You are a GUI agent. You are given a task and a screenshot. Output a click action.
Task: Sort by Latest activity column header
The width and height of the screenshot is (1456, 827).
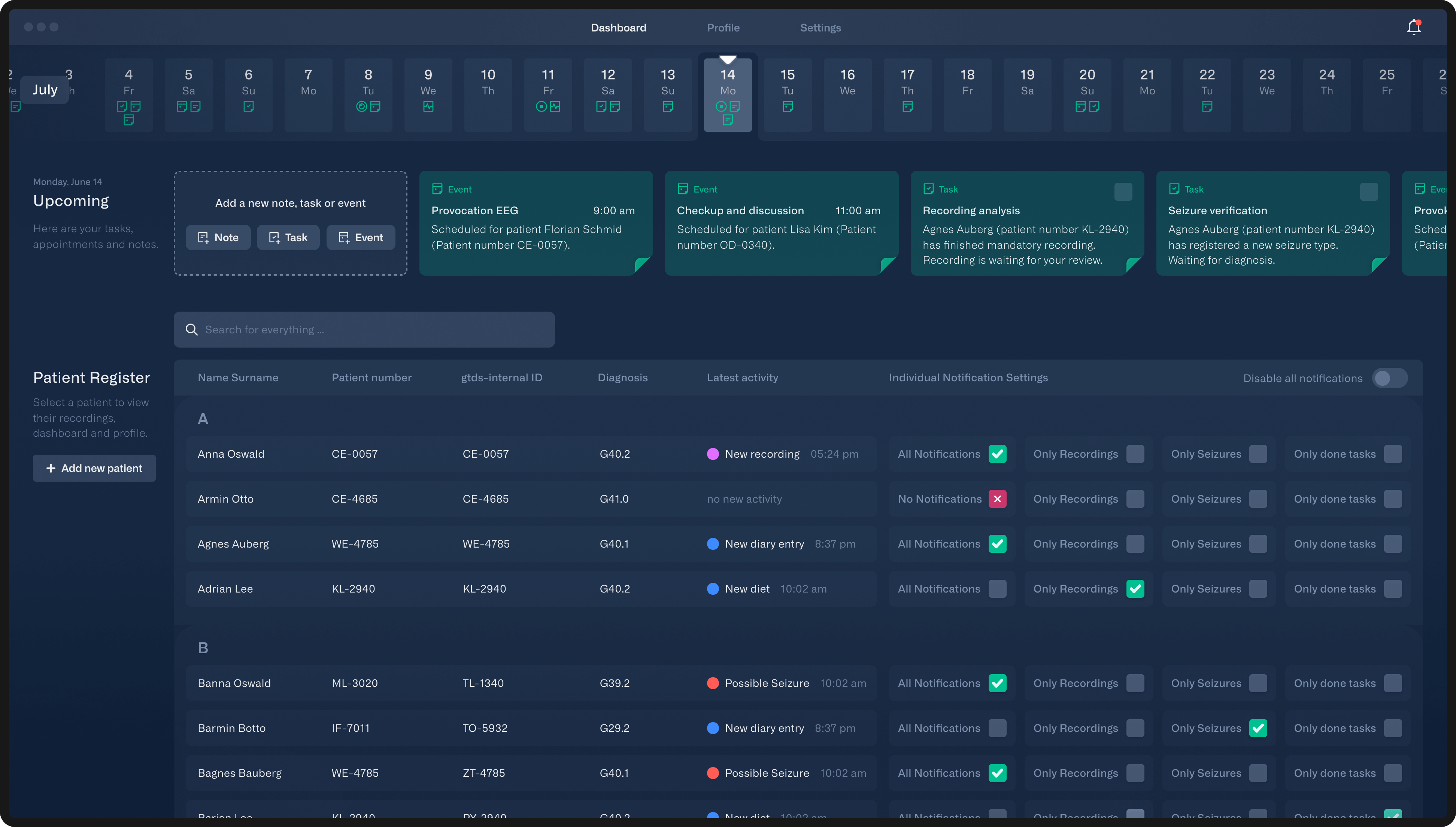742,378
